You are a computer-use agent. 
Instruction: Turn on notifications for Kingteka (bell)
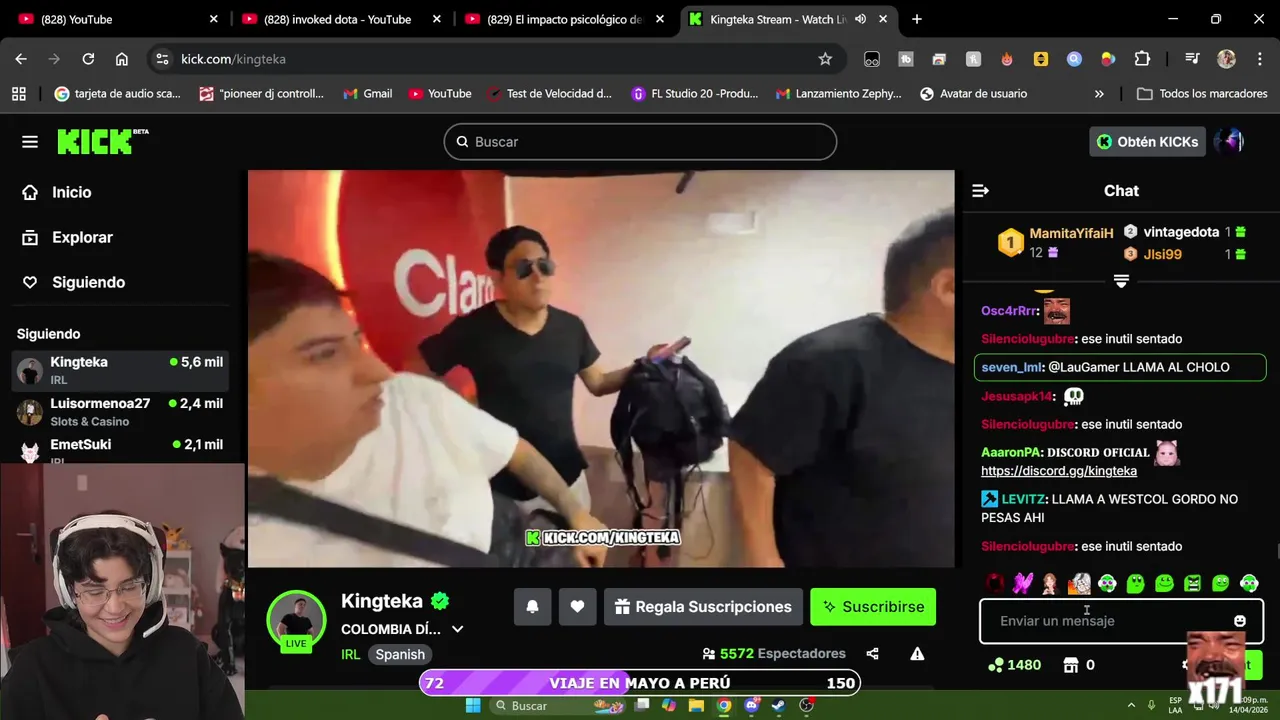point(533,607)
